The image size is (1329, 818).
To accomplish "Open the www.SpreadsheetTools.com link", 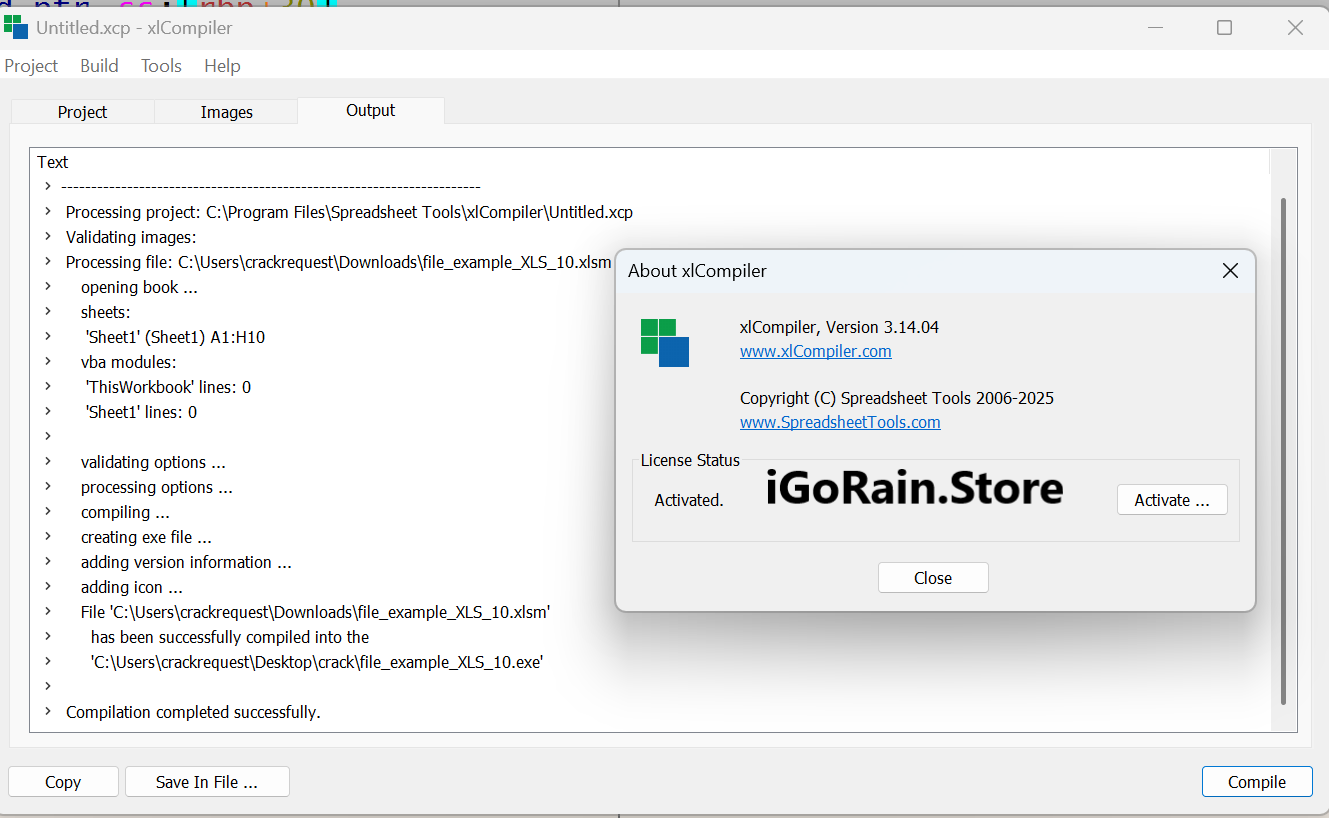I will (840, 422).
